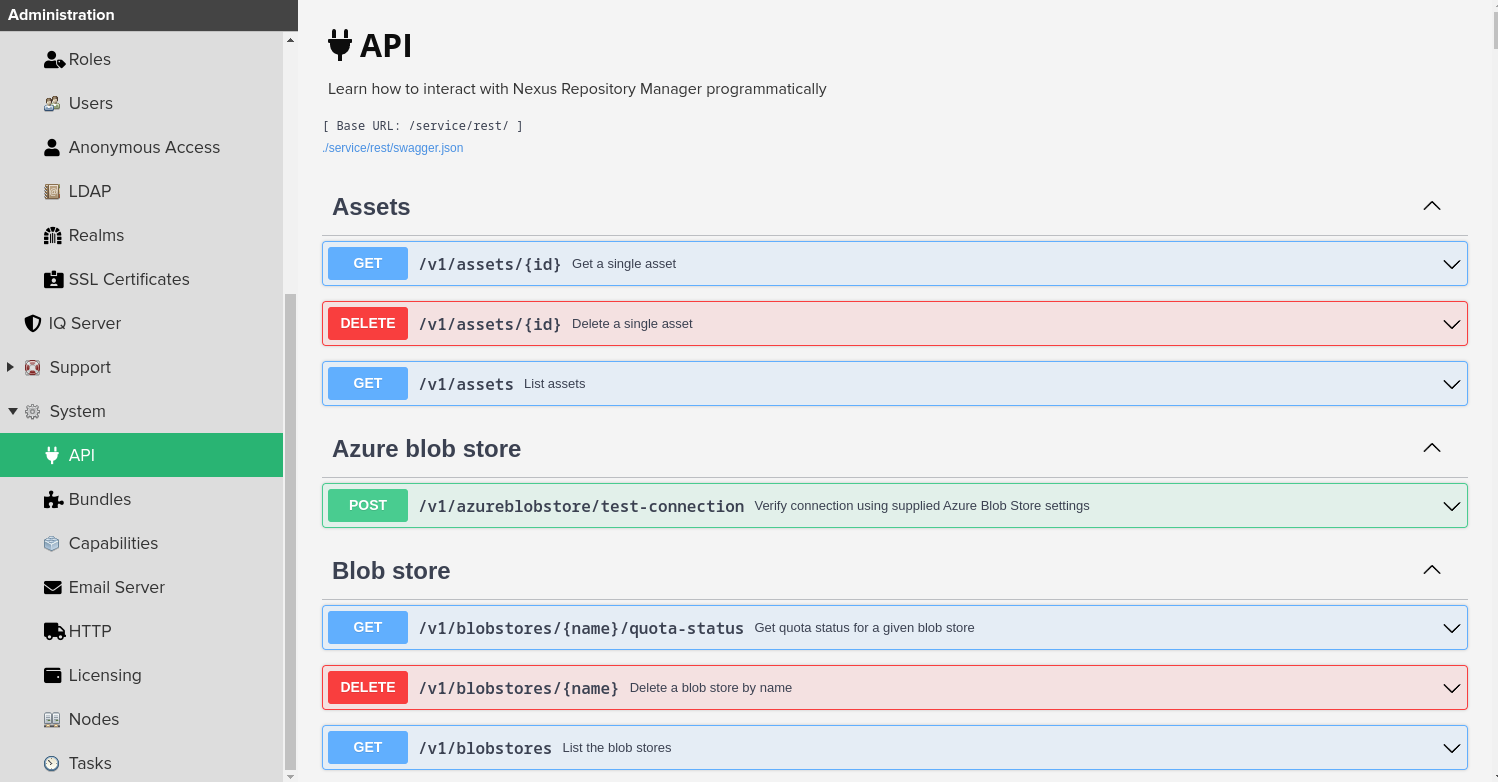Collapse the Azure blob store section

coord(1431,449)
